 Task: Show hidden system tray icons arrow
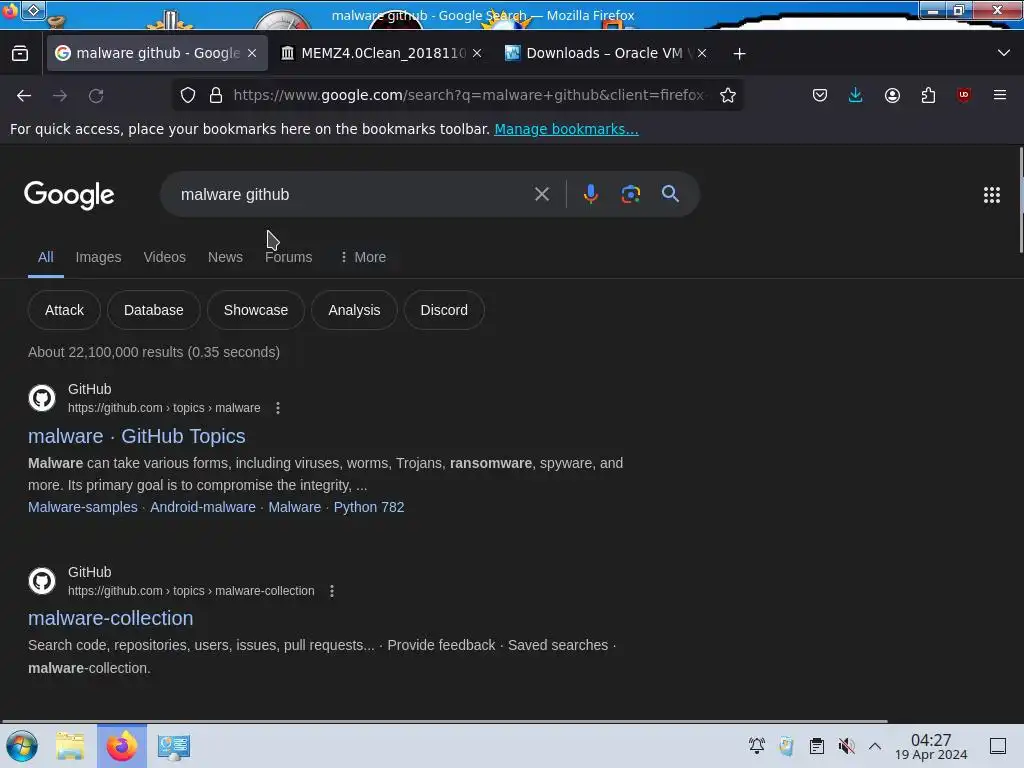[875, 746]
